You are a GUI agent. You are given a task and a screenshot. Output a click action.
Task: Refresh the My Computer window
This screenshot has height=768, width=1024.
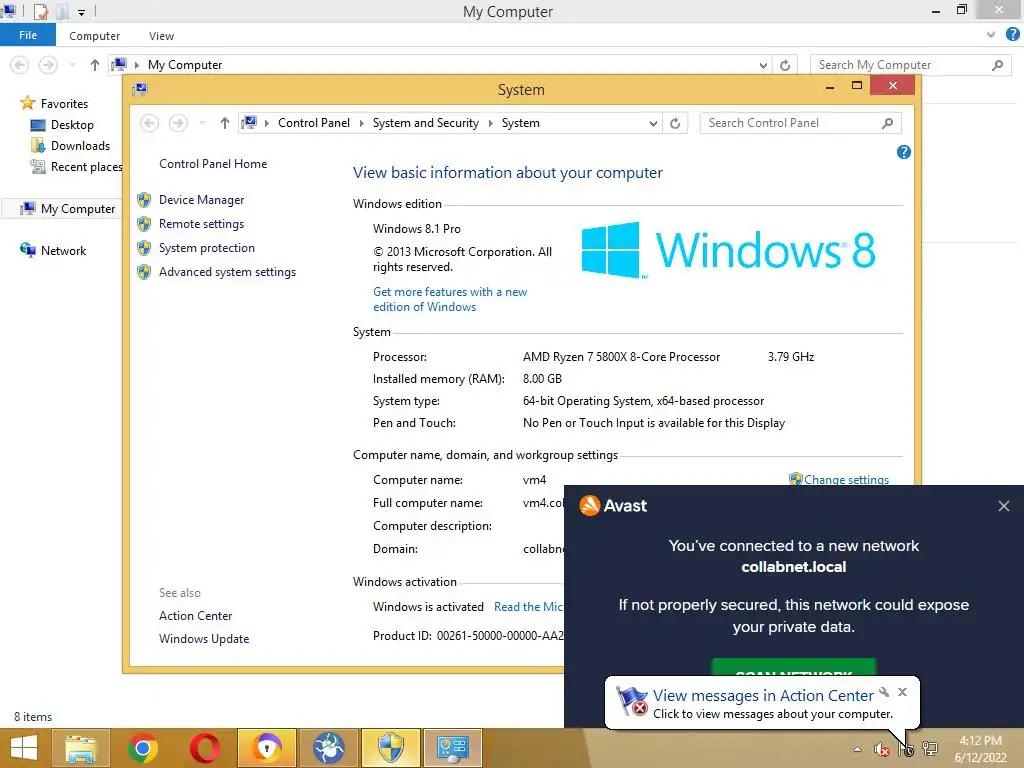785,65
